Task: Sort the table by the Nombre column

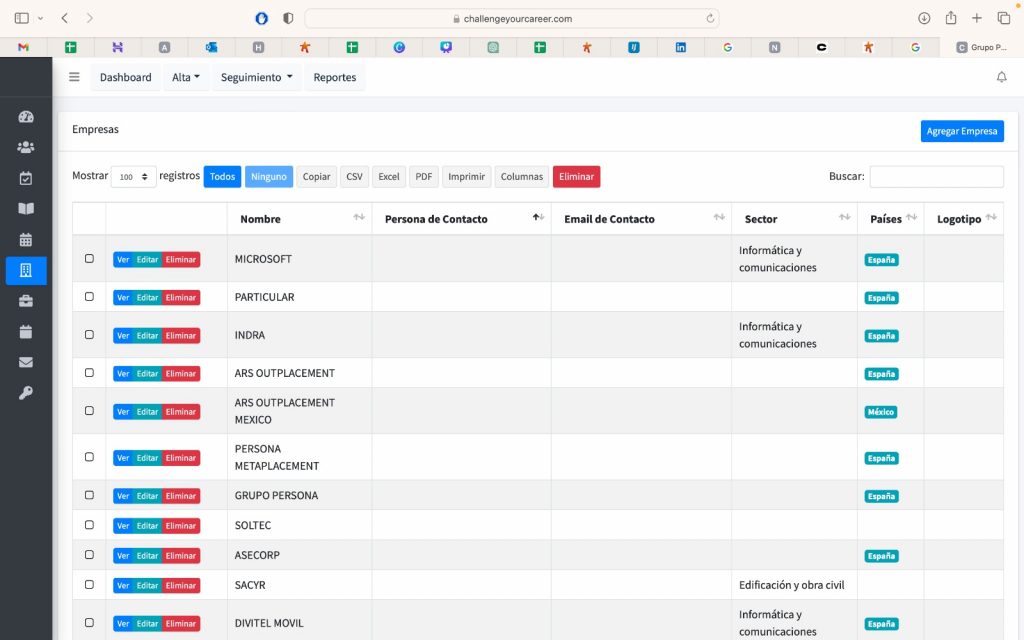Action: click(x=300, y=219)
